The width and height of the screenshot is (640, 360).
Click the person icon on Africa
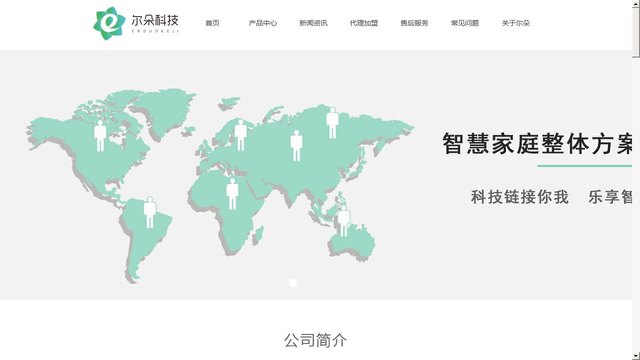click(x=232, y=194)
